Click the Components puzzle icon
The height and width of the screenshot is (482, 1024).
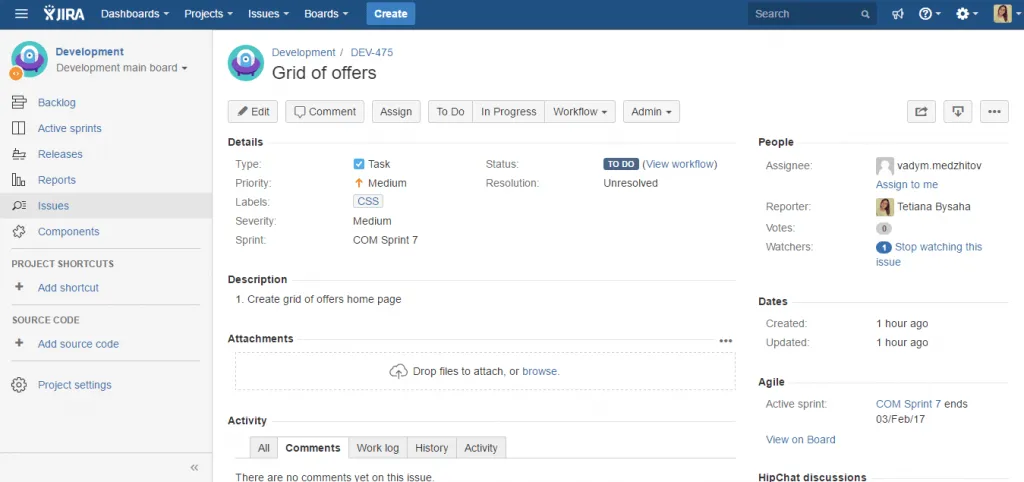(19, 231)
